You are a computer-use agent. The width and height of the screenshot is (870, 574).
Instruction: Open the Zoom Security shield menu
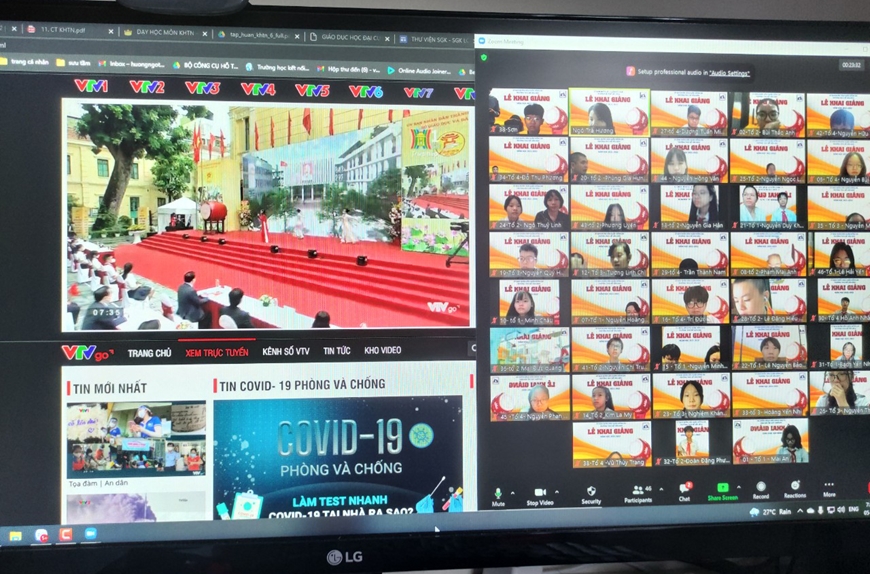(591, 495)
